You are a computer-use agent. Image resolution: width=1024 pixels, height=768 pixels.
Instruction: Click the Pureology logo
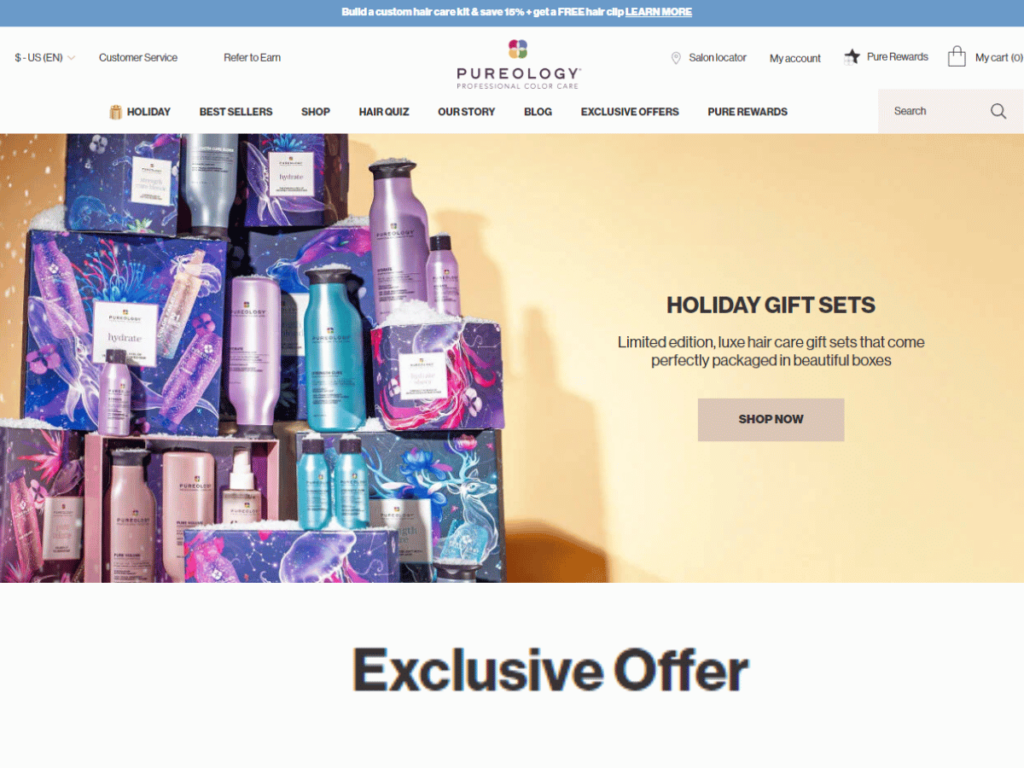coord(518,64)
